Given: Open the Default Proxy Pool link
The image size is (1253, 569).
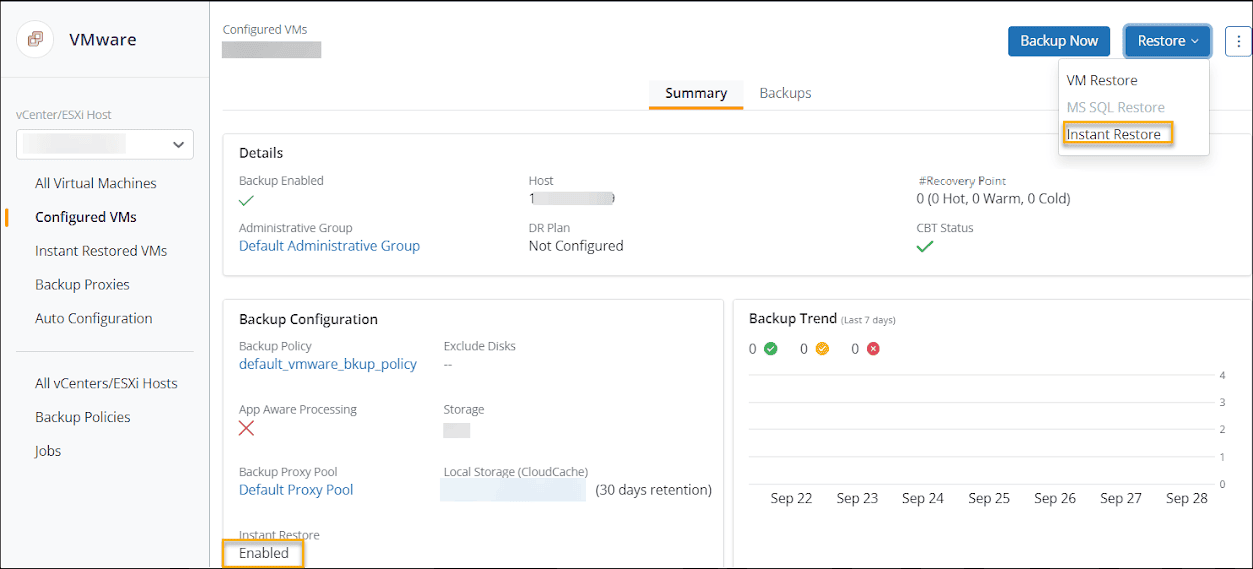Looking at the screenshot, I should tap(296, 490).
